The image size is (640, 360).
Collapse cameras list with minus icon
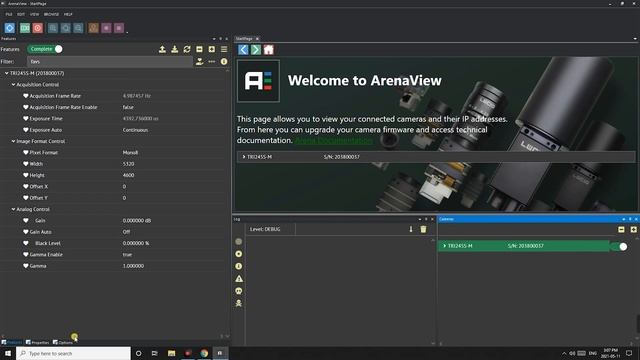(621, 230)
